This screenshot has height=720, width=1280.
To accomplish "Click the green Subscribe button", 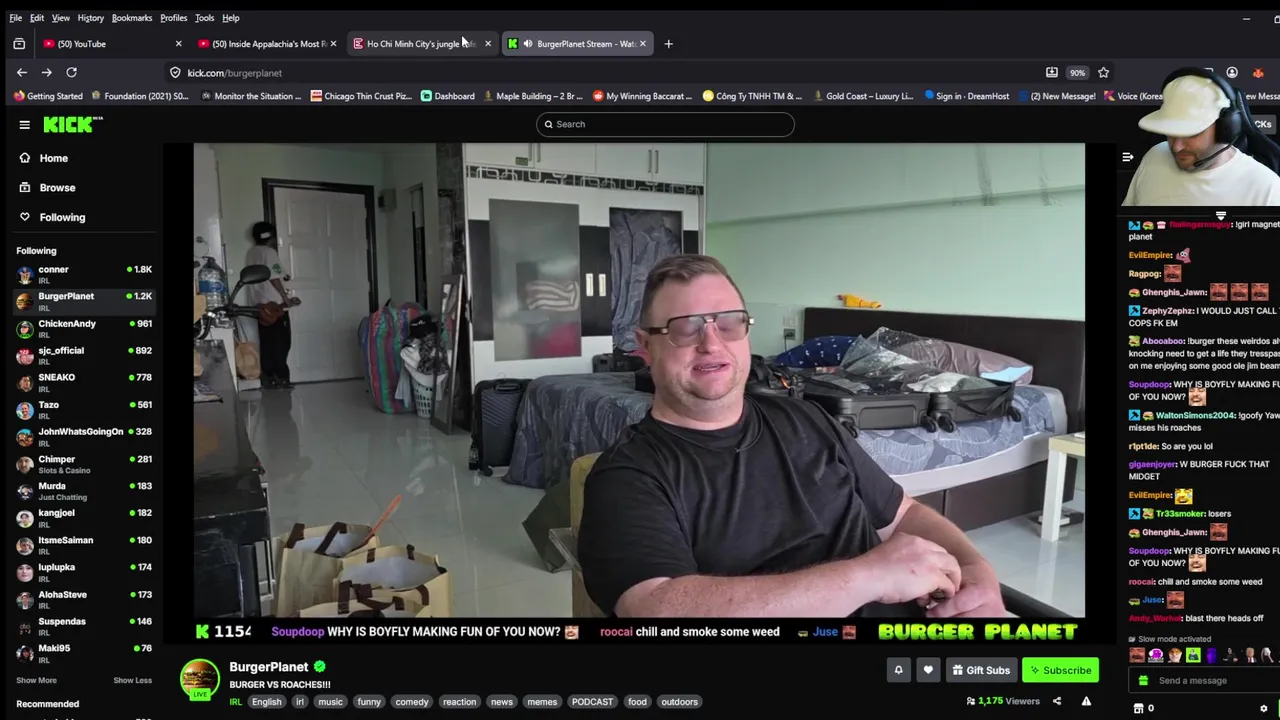I will 1061,670.
